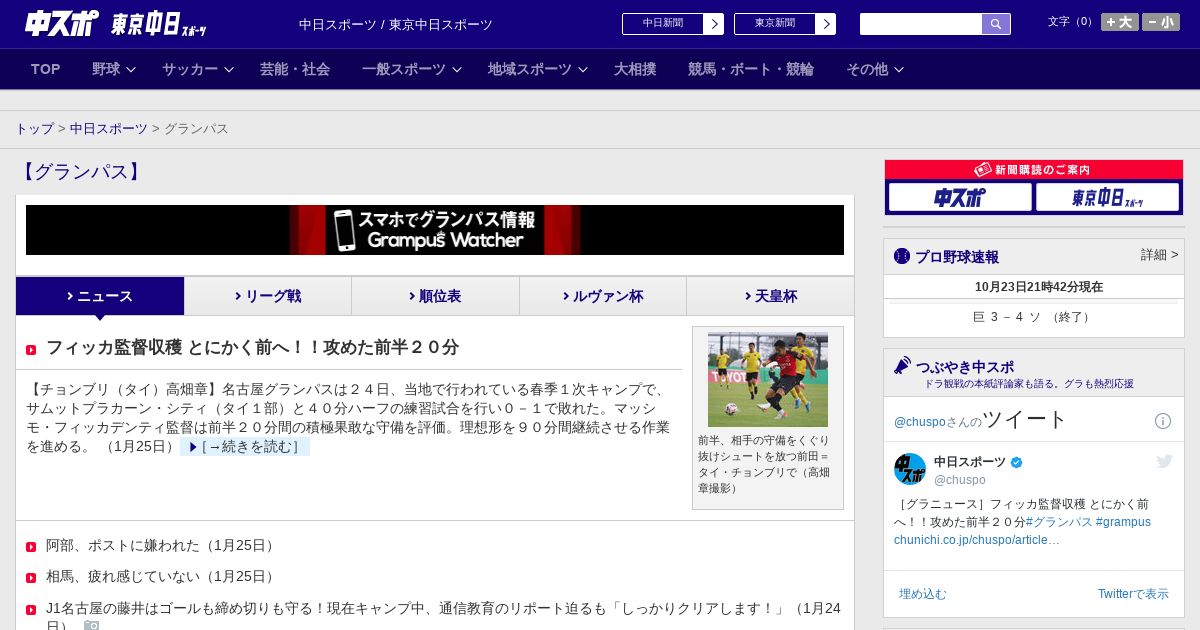Click baseball icon beside プロ野球速報
Screen dimensions: 1200x630
(902, 256)
